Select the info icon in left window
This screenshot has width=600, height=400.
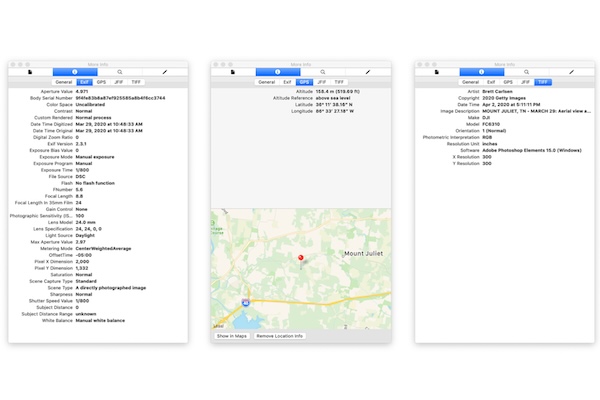pos(75,72)
